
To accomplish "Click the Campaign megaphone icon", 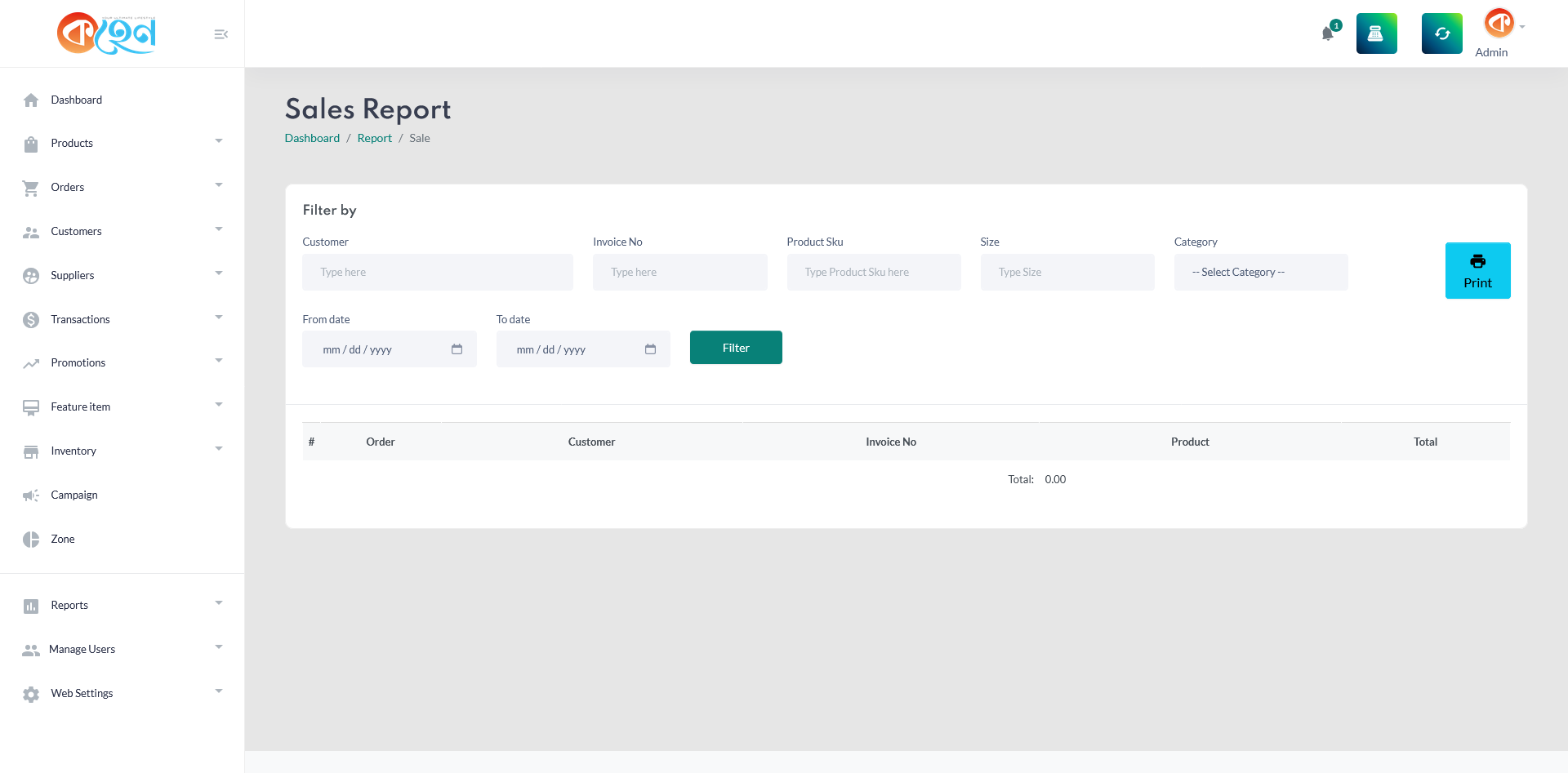I will (31, 495).
